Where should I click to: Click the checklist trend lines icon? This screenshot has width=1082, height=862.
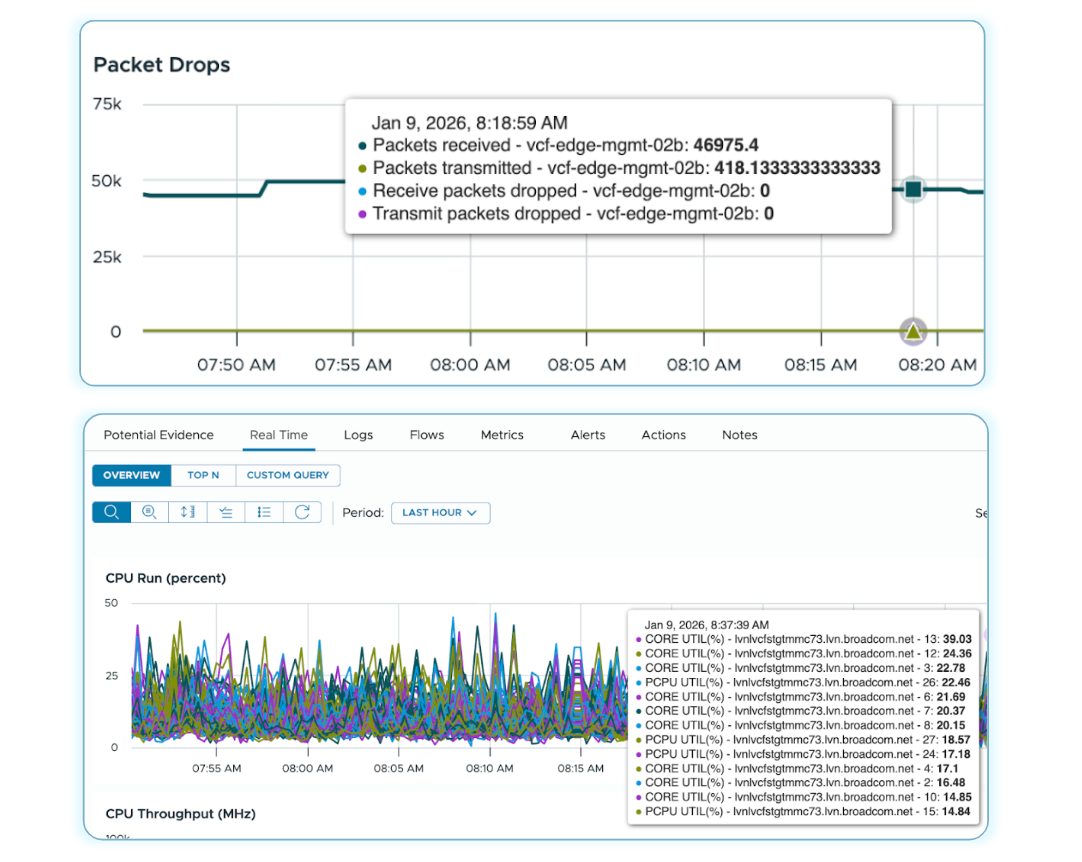click(x=226, y=512)
